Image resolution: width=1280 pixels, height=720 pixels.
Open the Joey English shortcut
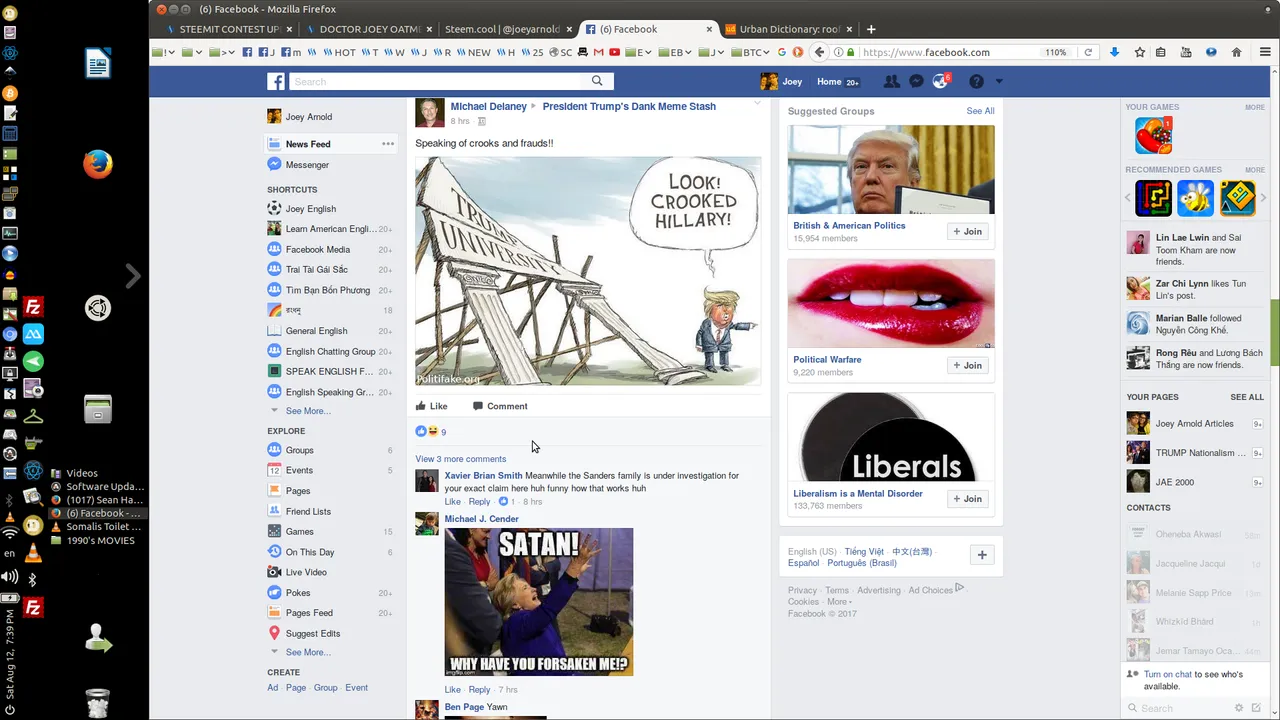[302, 209]
